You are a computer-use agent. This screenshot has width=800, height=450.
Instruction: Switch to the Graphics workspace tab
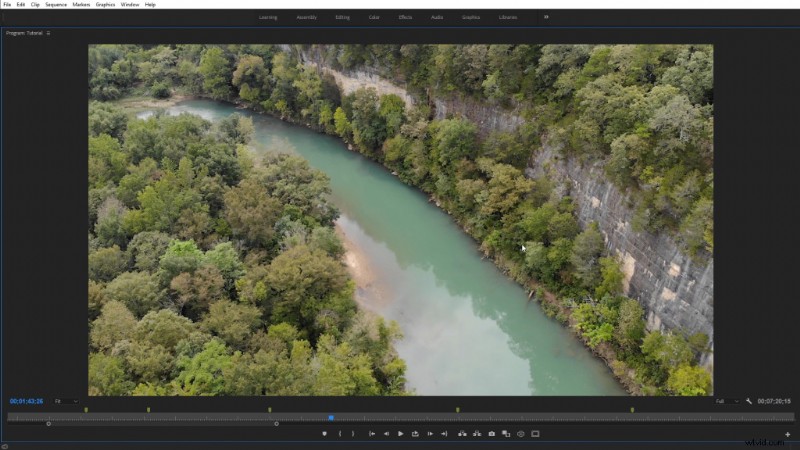tap(471, 17)
